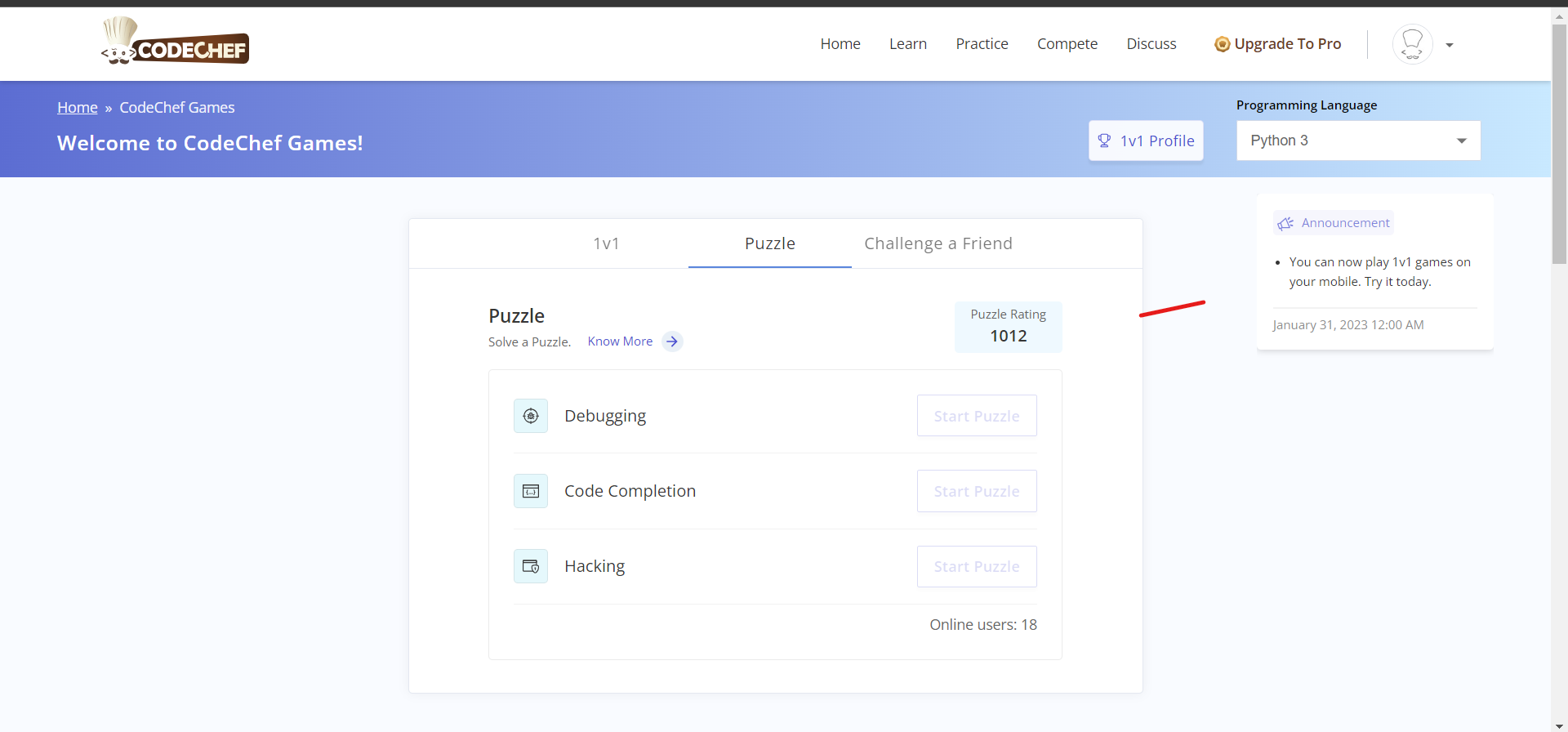This screenshot has width=1568, height=732.
Task: Click the Puzzle Rating 1012 box
Action: 1009,327
